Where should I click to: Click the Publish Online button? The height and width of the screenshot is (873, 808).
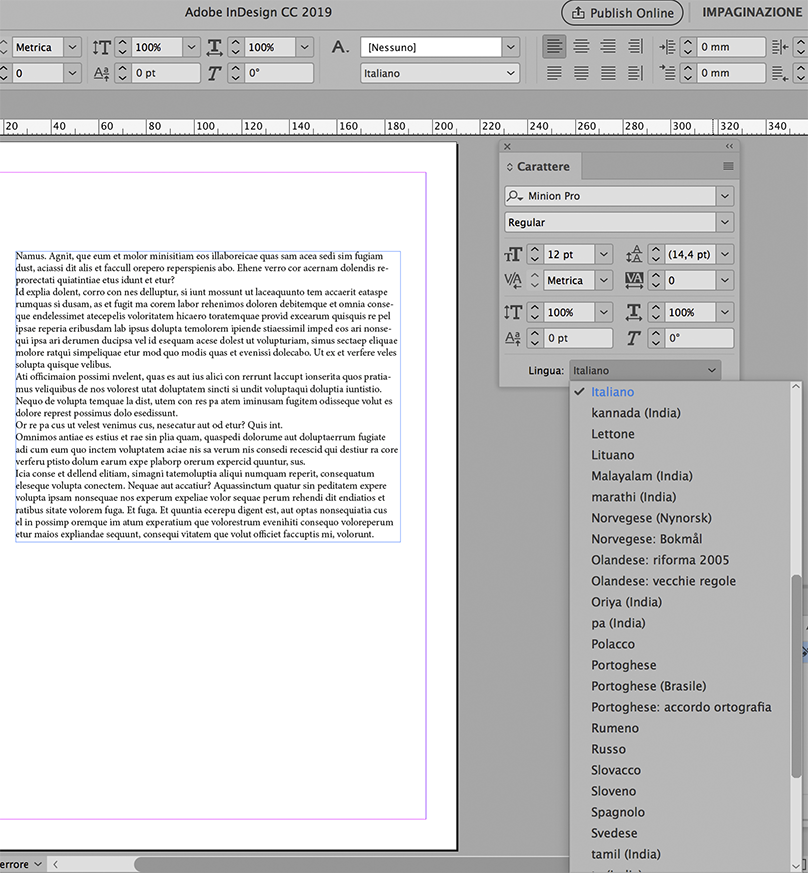pos(621,13)
